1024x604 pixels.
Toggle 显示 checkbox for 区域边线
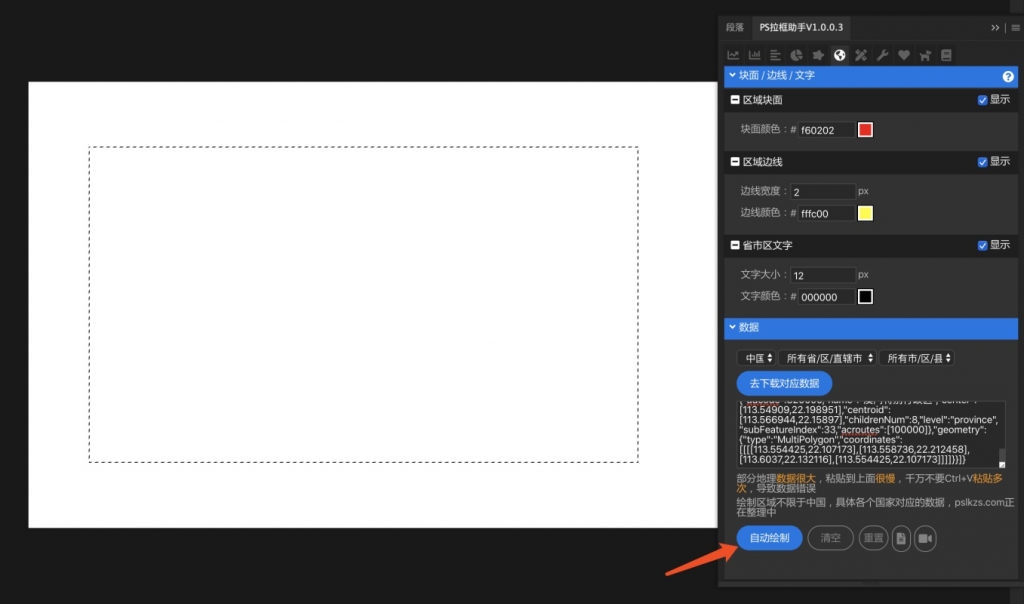coord(983,162)
